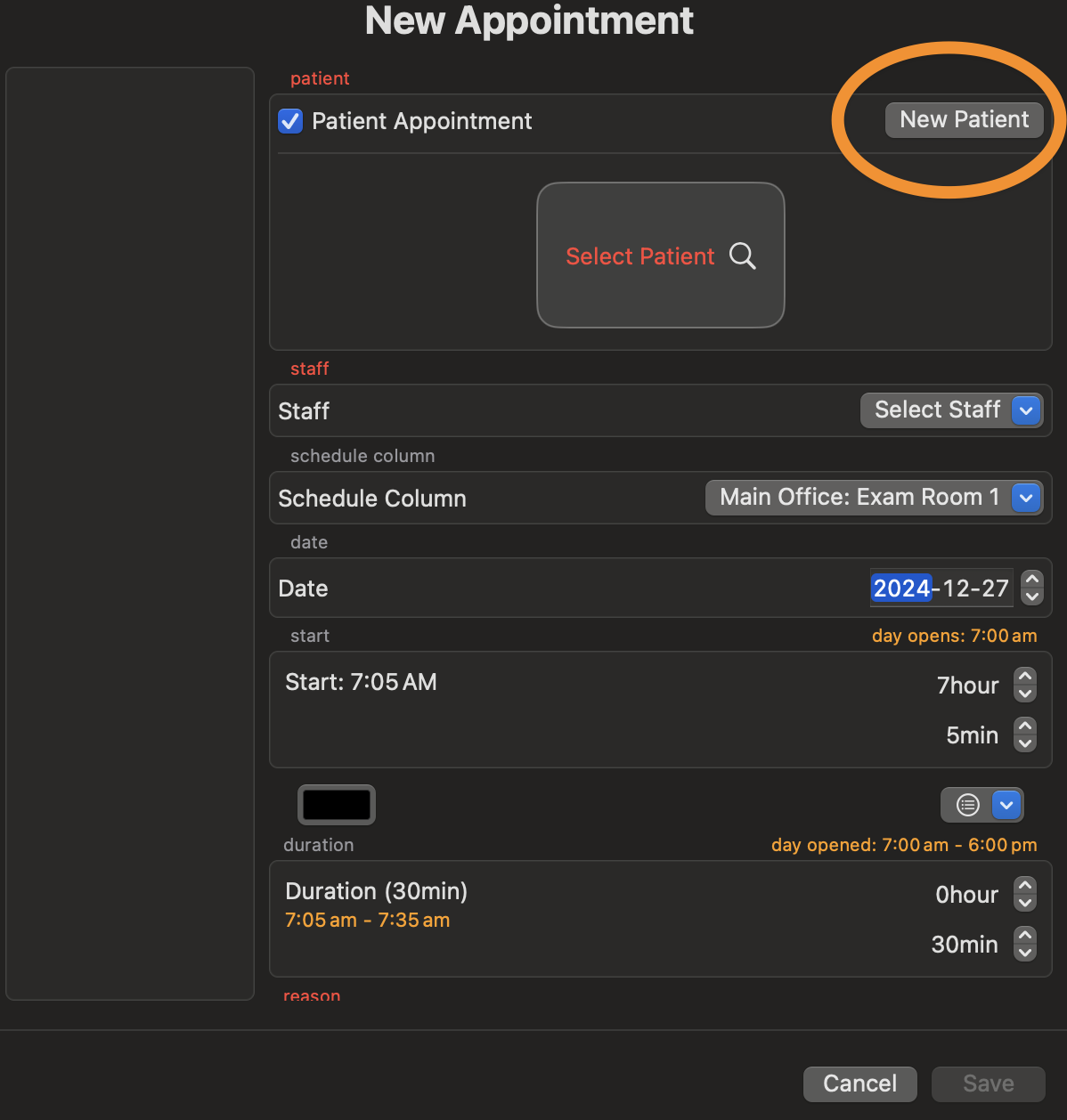Expand the Main Office: Exam Room 1 dropdown
This screenshot has height=1120, width=1067.
click(874, 498)
